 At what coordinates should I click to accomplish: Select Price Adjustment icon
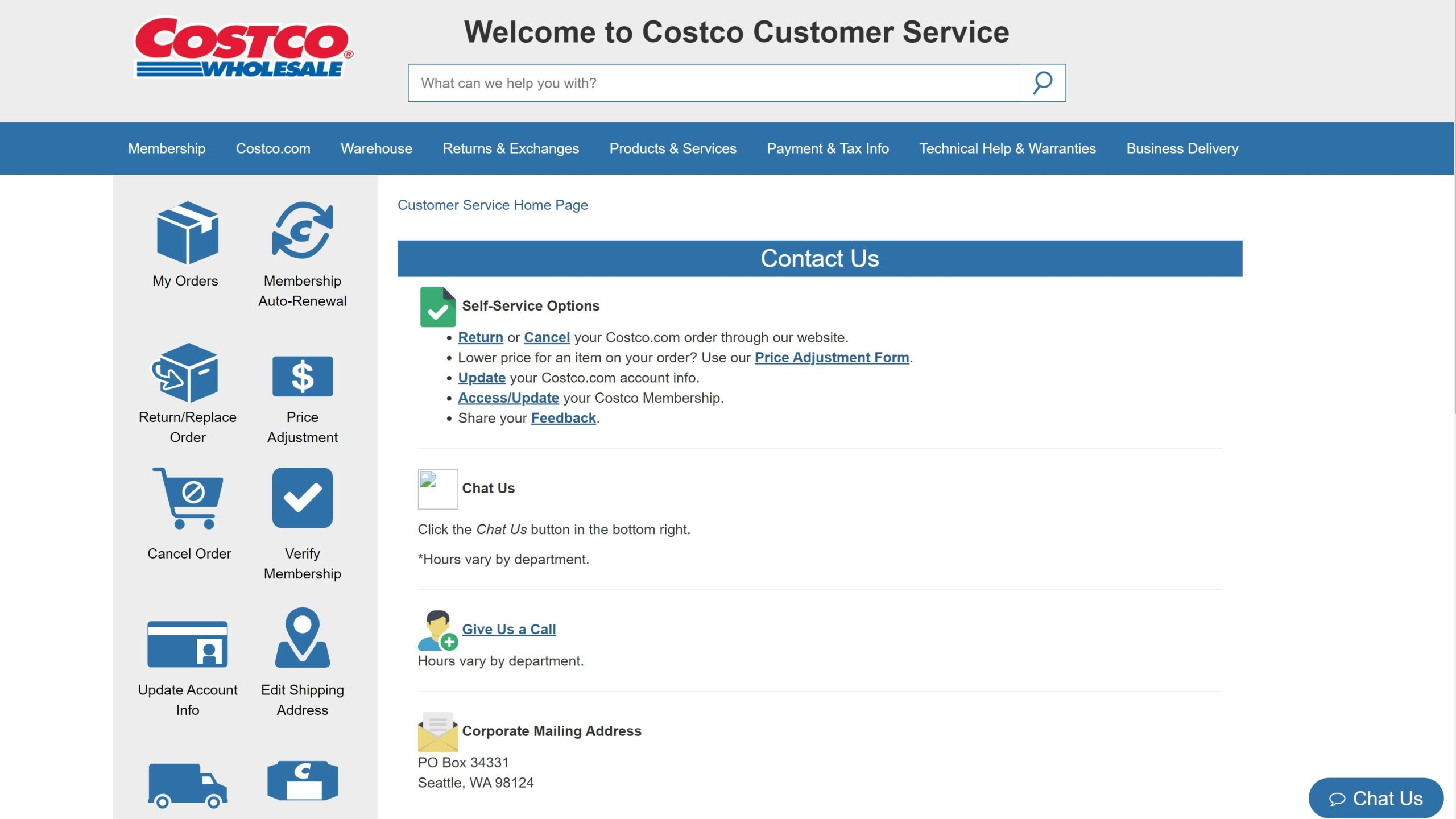(x=302, y=376)
